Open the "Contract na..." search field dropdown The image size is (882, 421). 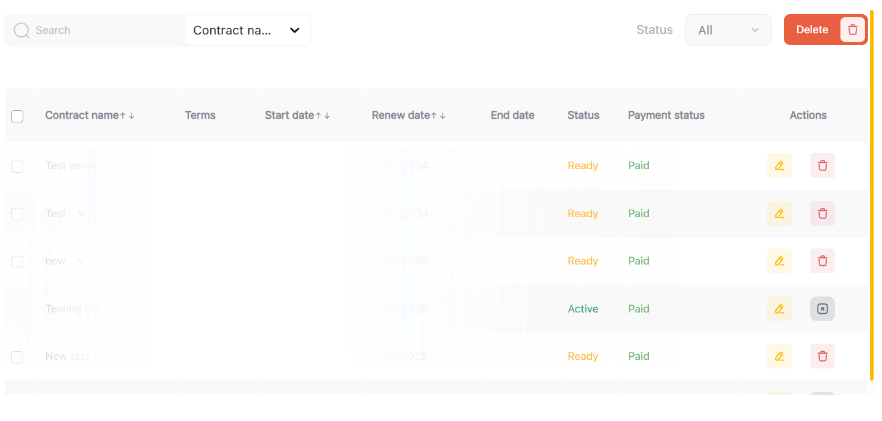tap(247, 30)
